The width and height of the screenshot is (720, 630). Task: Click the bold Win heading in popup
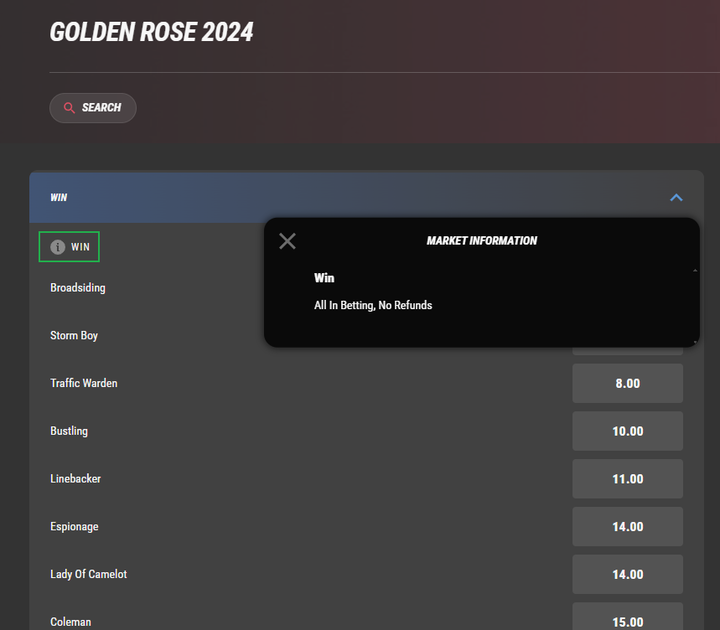(x=324, y=278)
